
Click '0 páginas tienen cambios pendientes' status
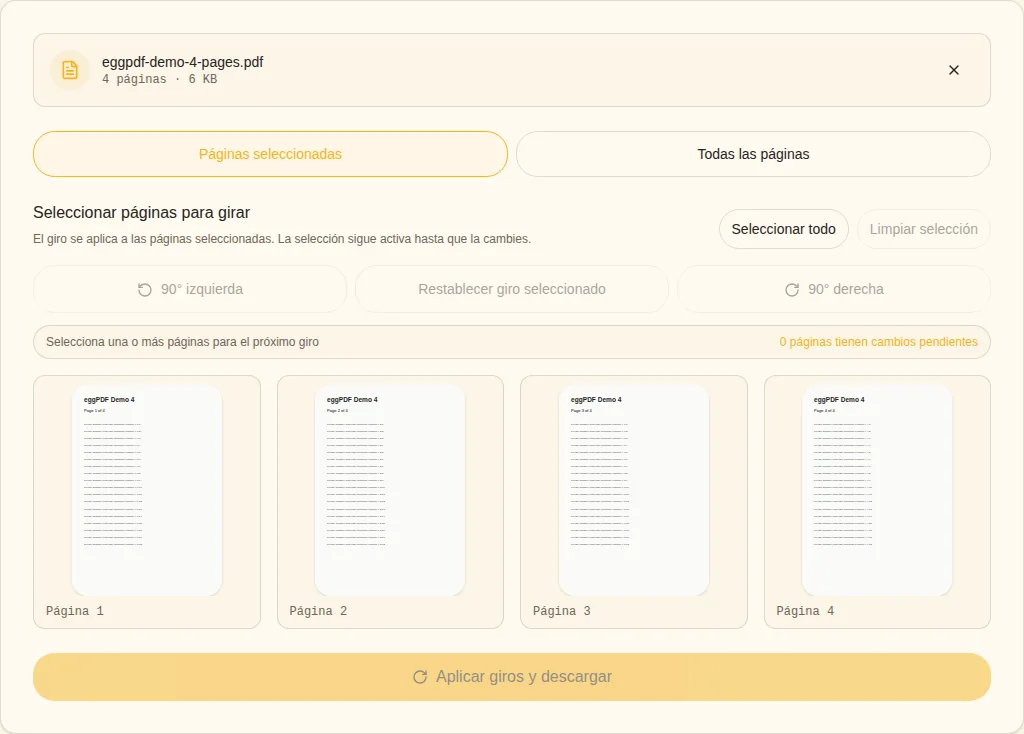click(878, 342)
